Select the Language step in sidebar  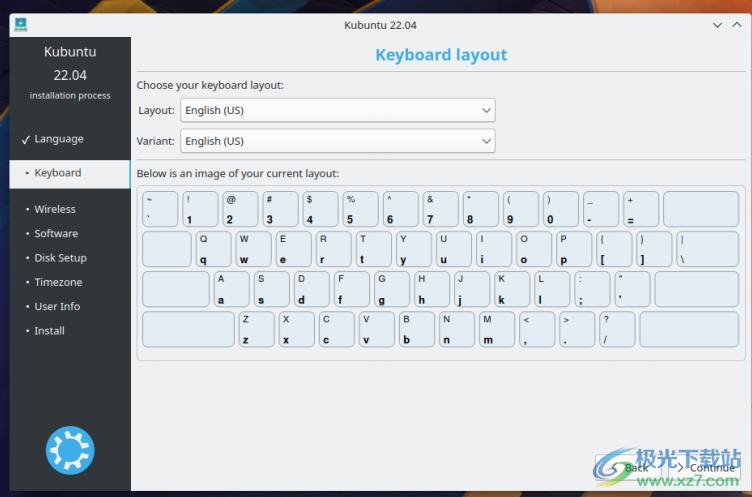(x=59, y=139)
